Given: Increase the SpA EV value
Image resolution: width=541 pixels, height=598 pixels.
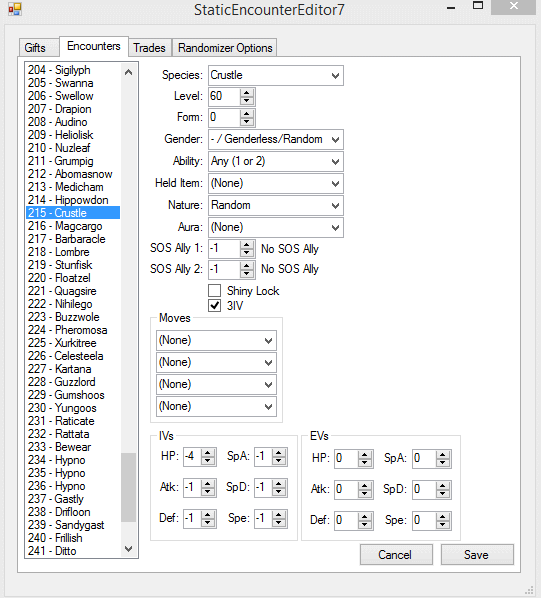Looking at the screenshot, I should 443,455.
